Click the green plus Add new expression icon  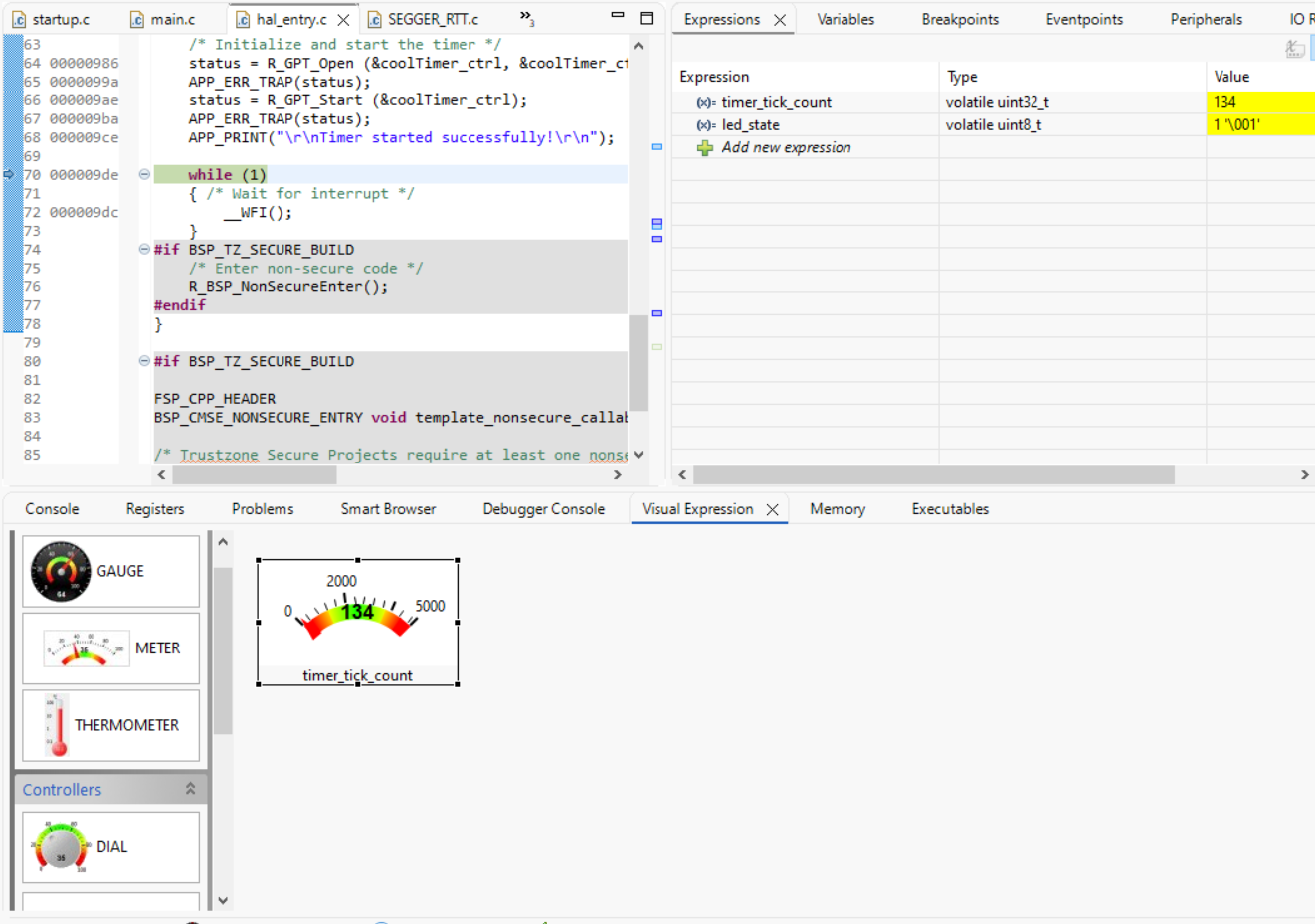(x=705, y=148)
